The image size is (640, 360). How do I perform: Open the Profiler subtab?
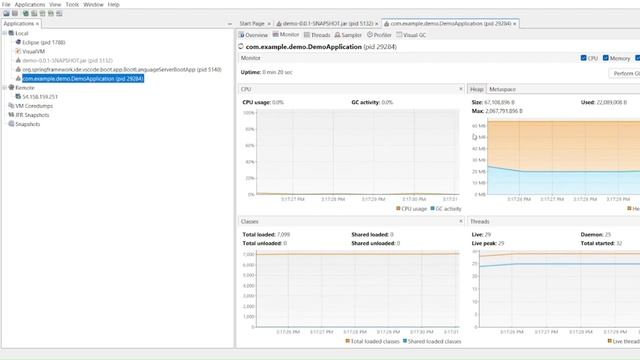[x=379, y=35]
